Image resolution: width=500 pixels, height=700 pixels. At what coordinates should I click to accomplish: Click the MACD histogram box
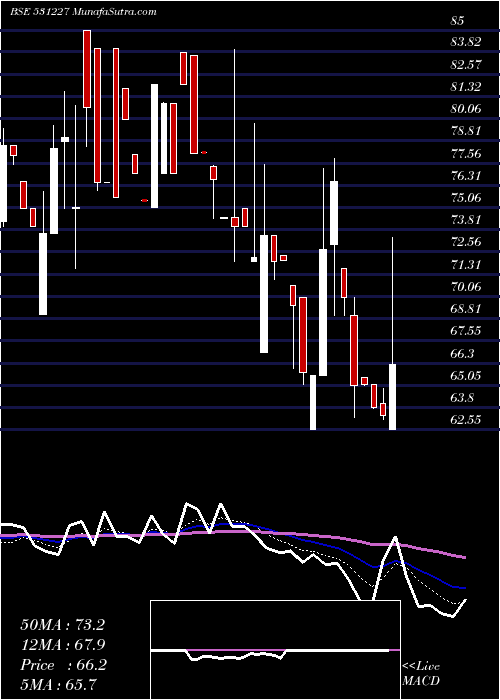point(275,650)
